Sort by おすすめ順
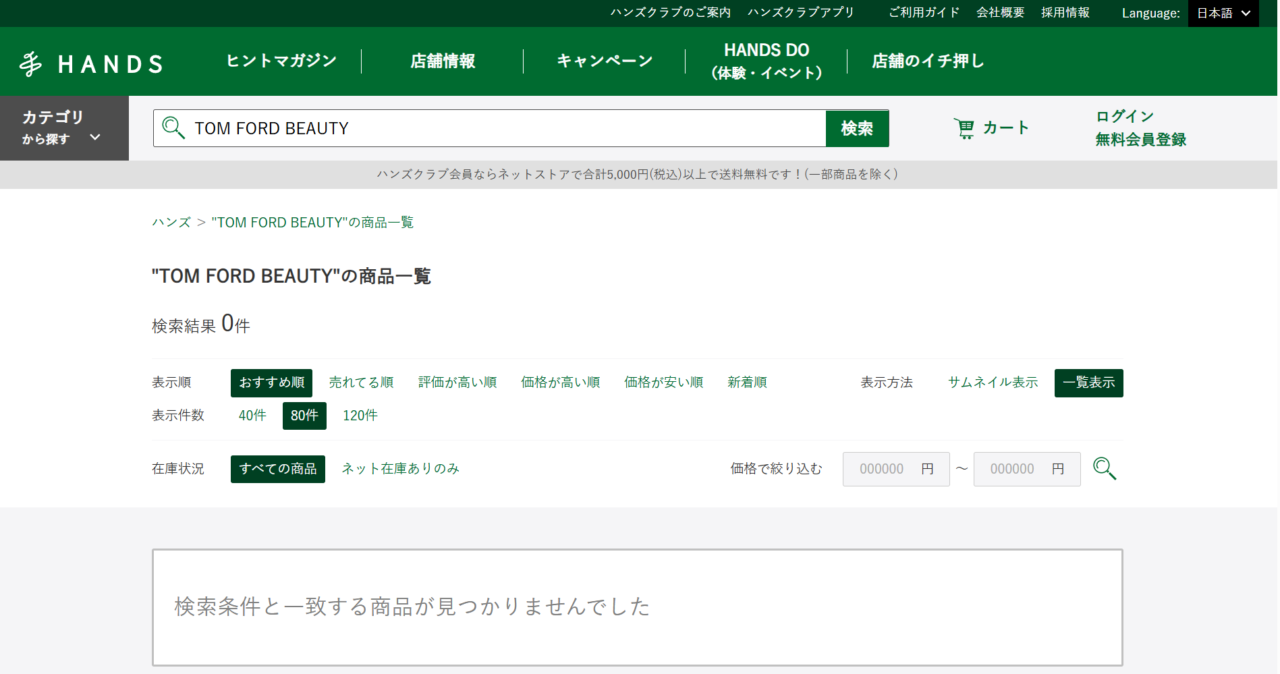The width and height of the screenshot is (1280, 674). click(271, 383)
